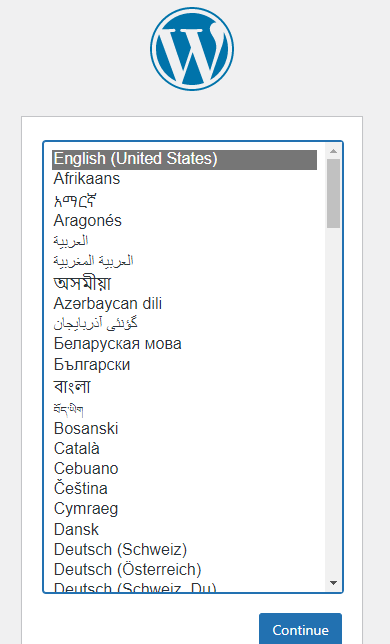
Task: Click empty scrollbar track below thumb
Action: pos(333,402)
